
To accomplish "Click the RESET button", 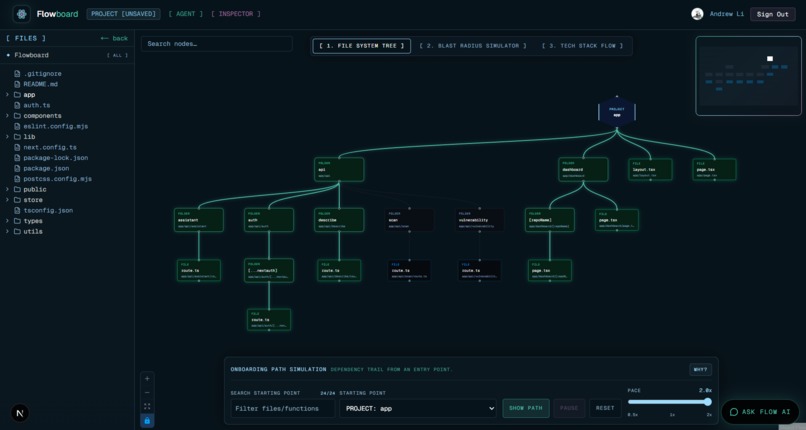I will [x=605, y=408].
